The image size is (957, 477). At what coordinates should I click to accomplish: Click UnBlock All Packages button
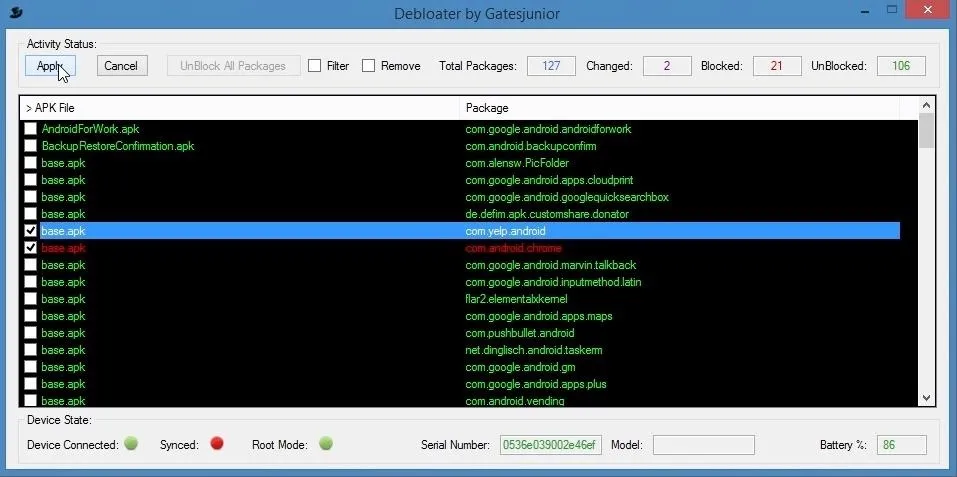coord(234,66)
